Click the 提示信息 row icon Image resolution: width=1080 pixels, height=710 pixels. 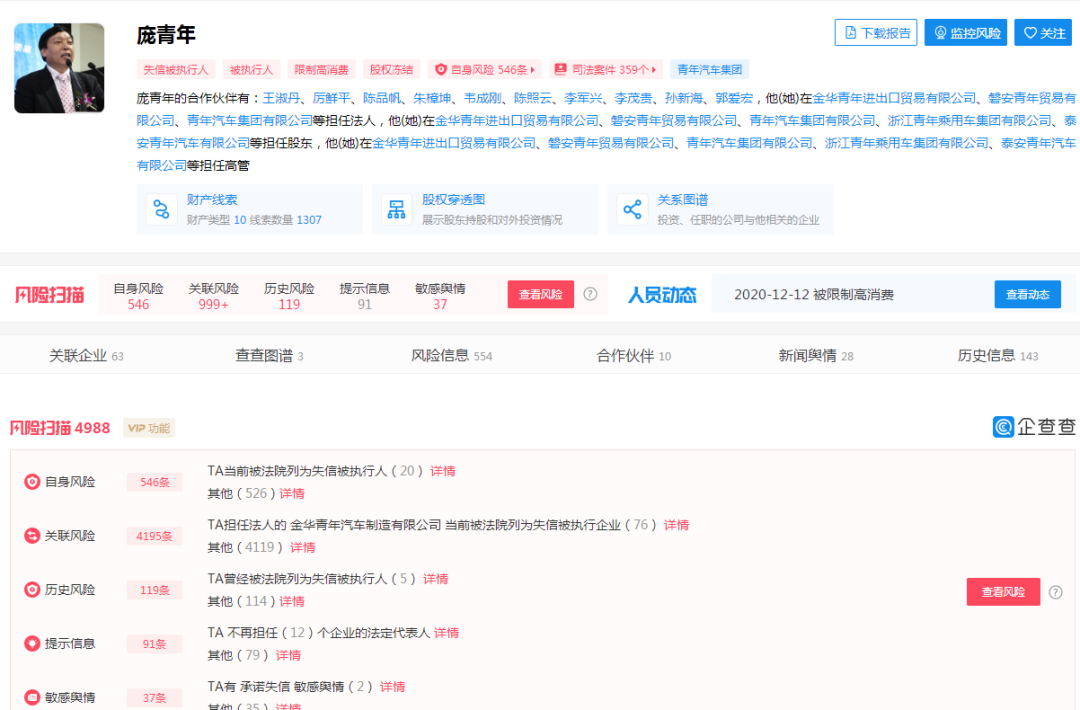pyautogui.click(x=32, y=643)
